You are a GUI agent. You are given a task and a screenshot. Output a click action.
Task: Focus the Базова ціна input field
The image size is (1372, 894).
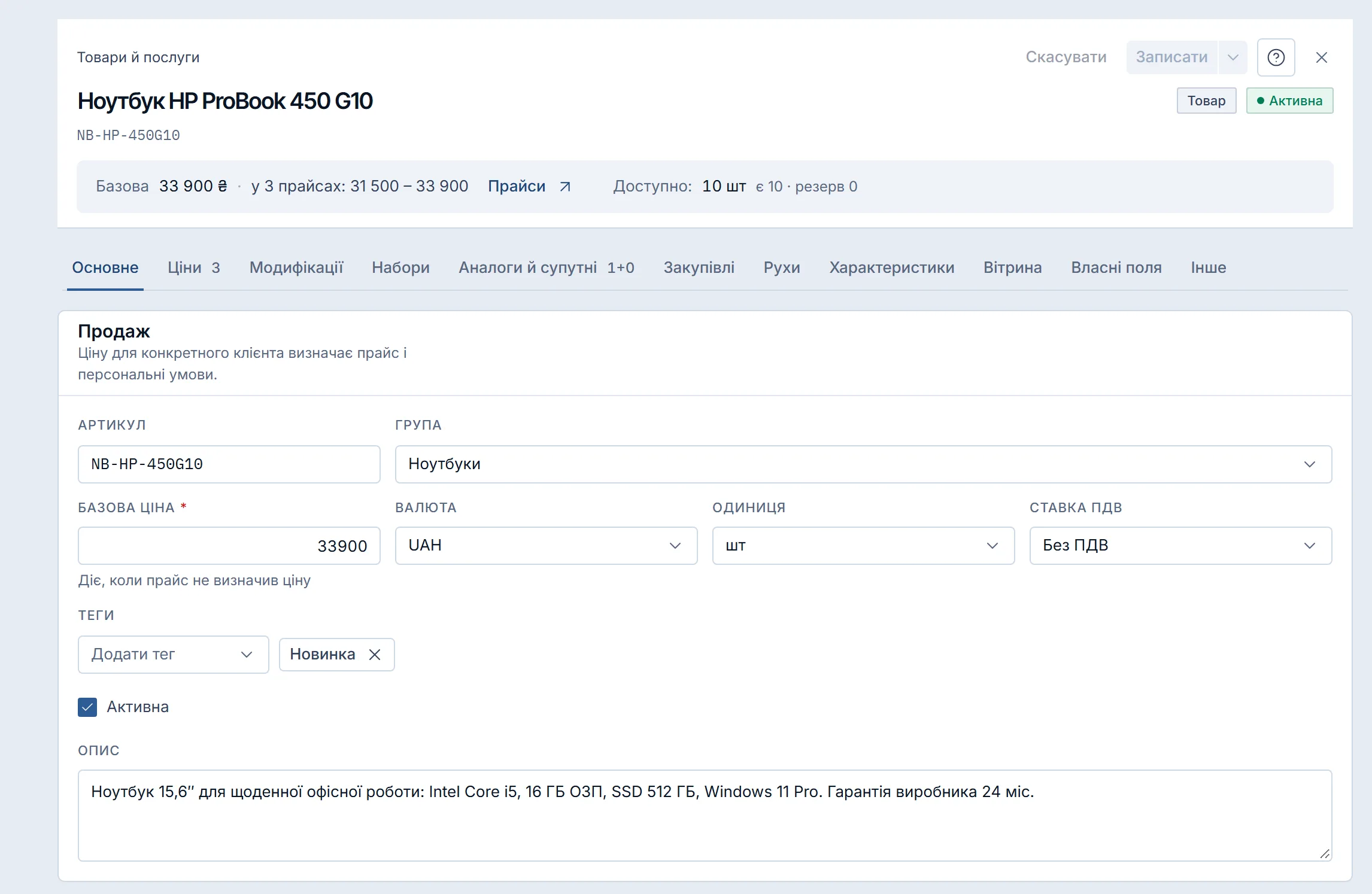(229, 546)
